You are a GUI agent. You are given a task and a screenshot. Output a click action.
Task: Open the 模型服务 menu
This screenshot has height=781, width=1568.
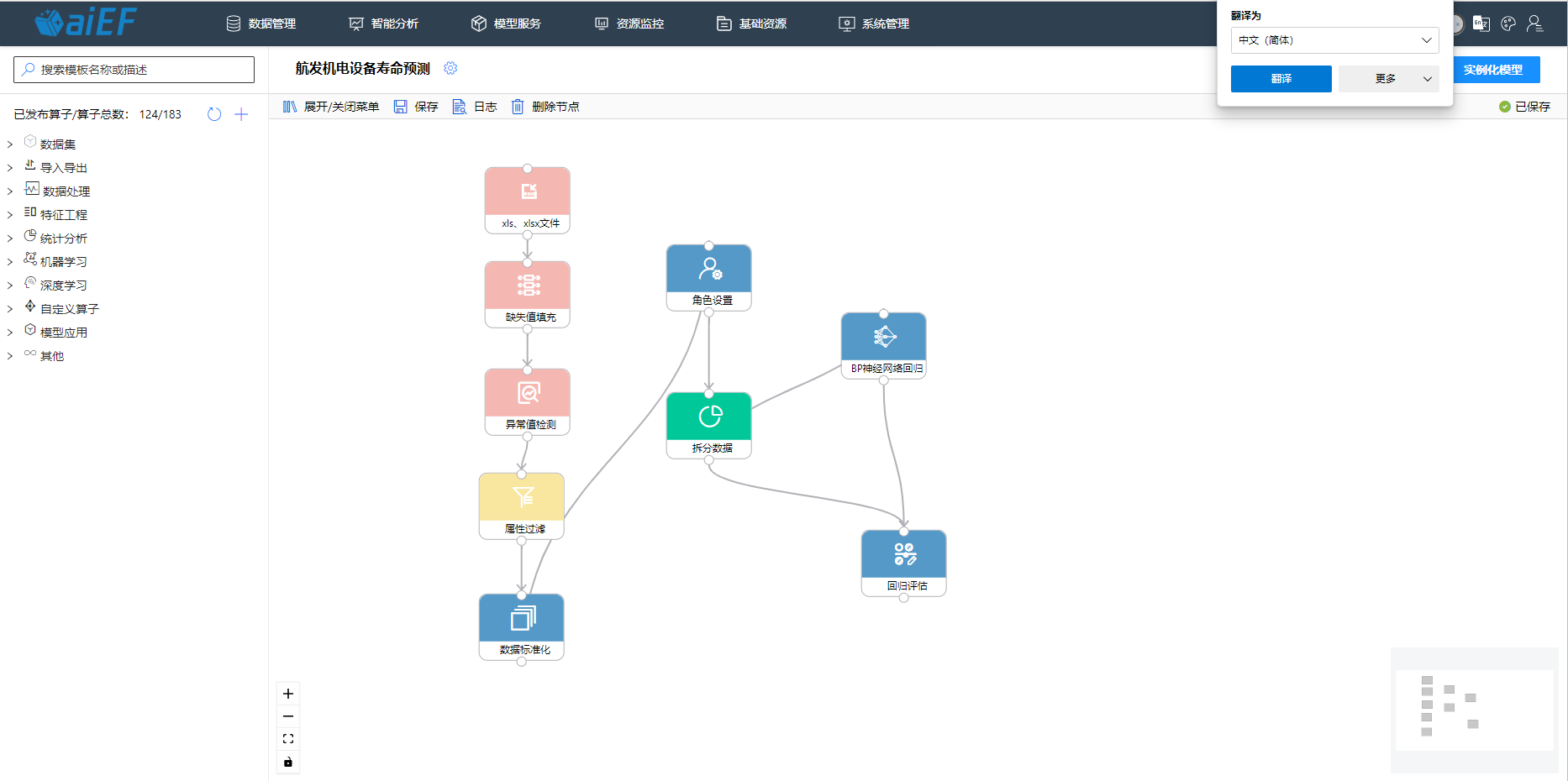506,24
